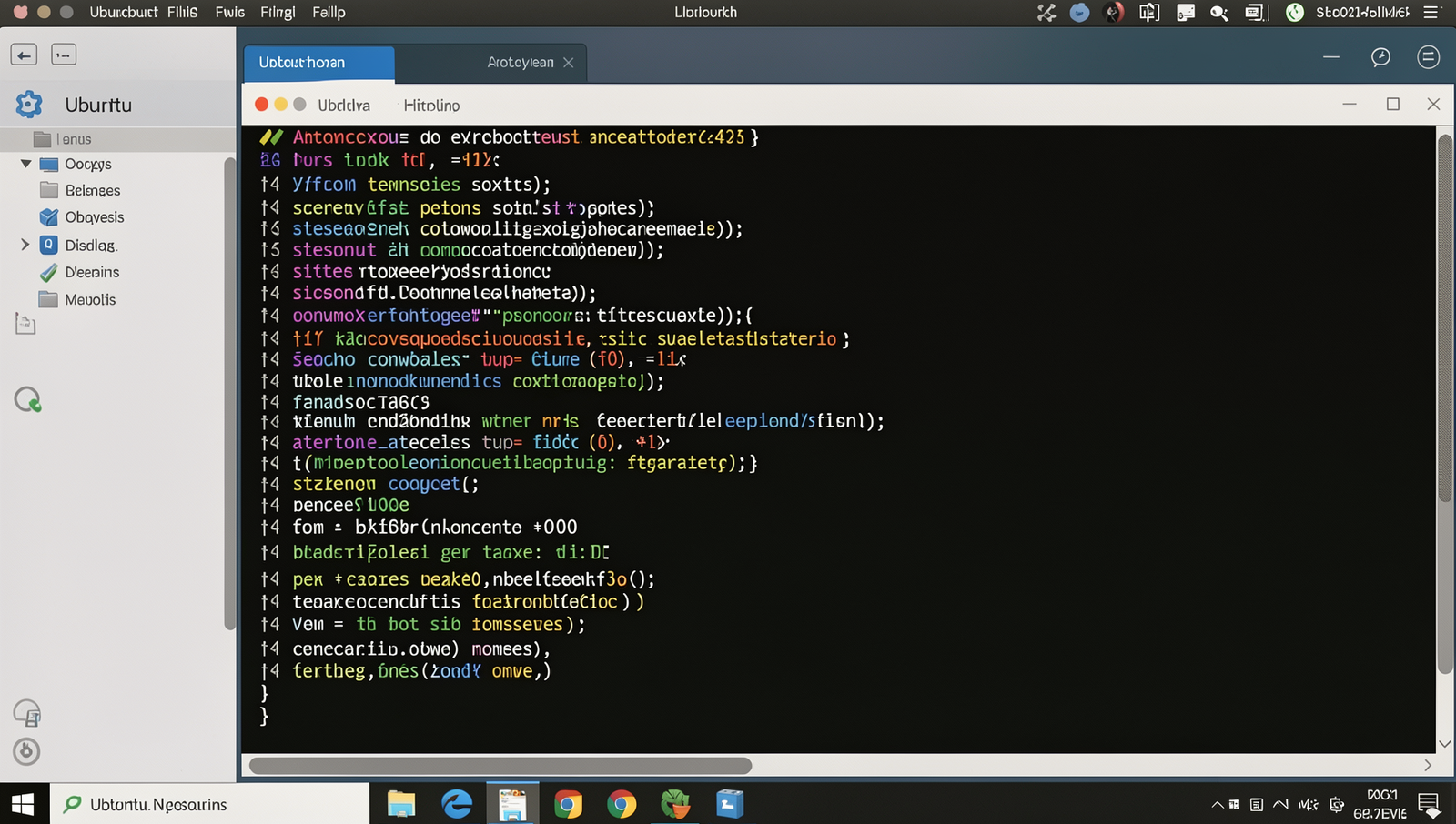Click the Hitolino menu item

pyautogui.click(x=431, y=106)
